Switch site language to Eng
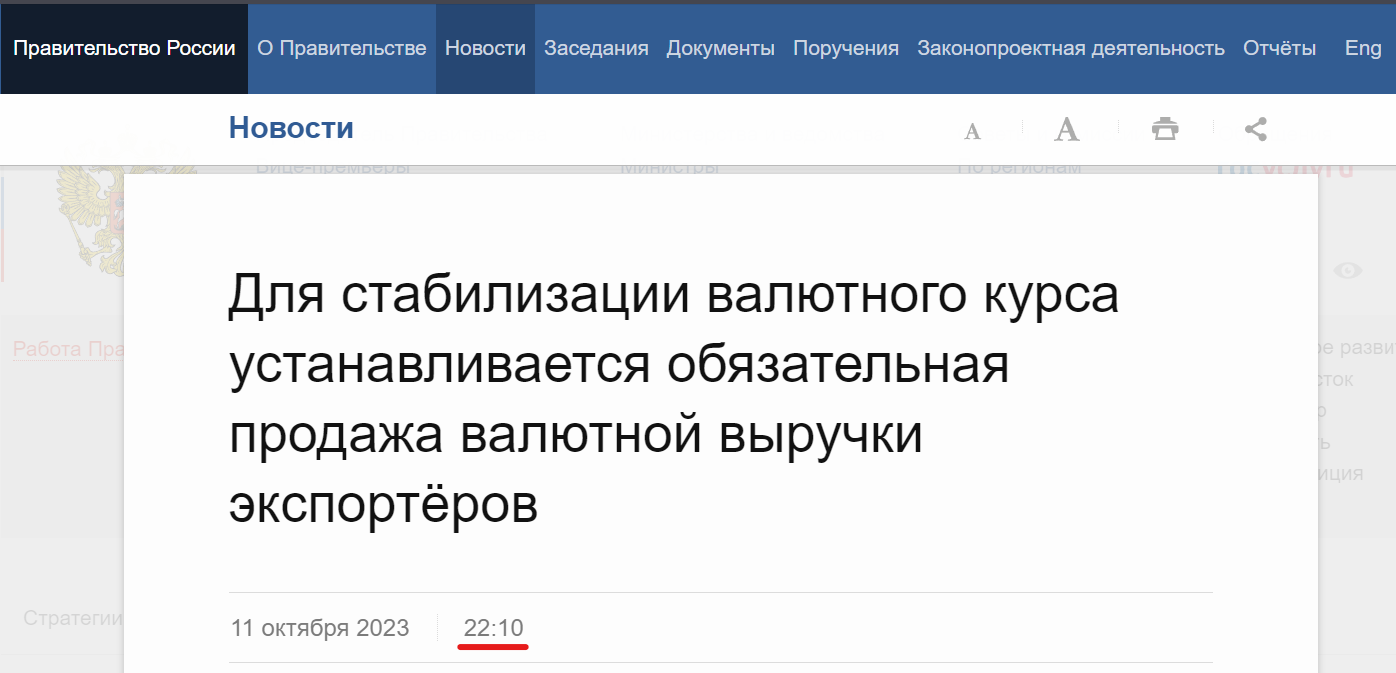This screenshot has height=673, width=1396. point(1363,48)
